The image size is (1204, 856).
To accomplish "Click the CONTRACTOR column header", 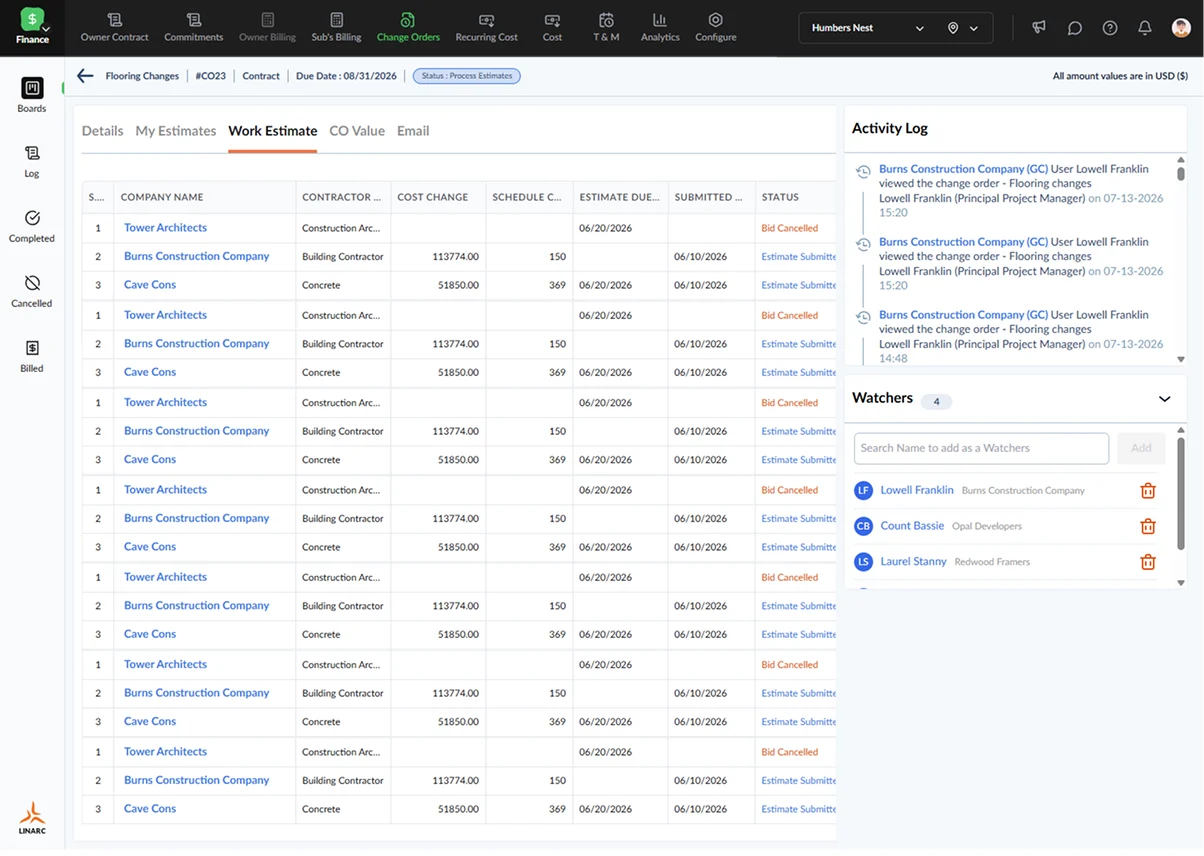I will coord(342,197).
